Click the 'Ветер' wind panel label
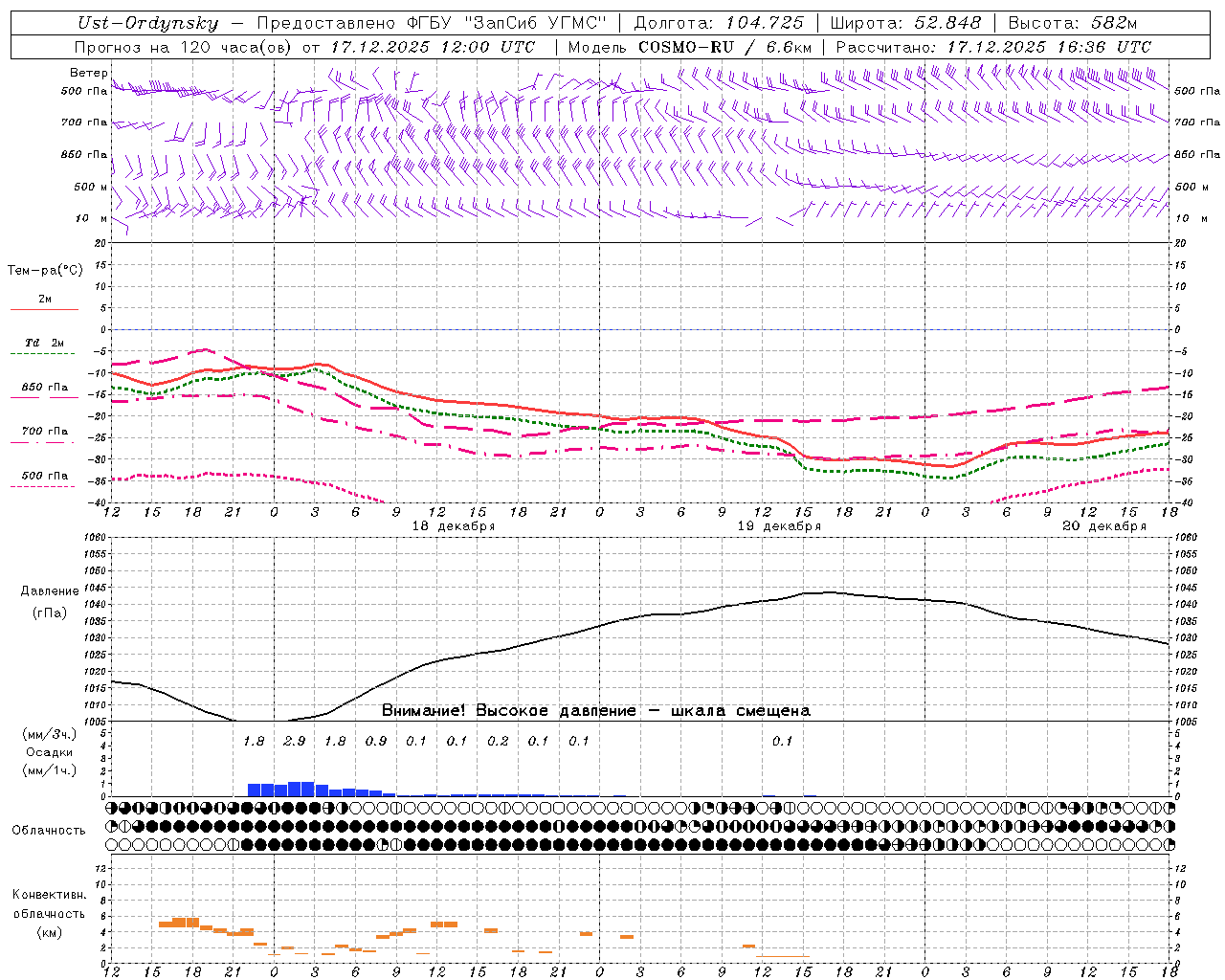Screen dimensions: 1225x980 [x=89, y=74]
